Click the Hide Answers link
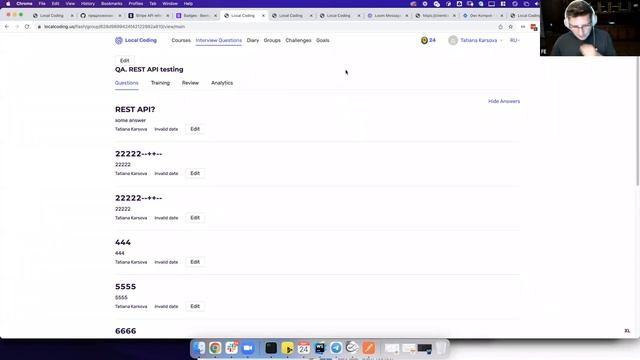Image resolution: width=640 pixels, height=360 pixels. pos(504,101)
